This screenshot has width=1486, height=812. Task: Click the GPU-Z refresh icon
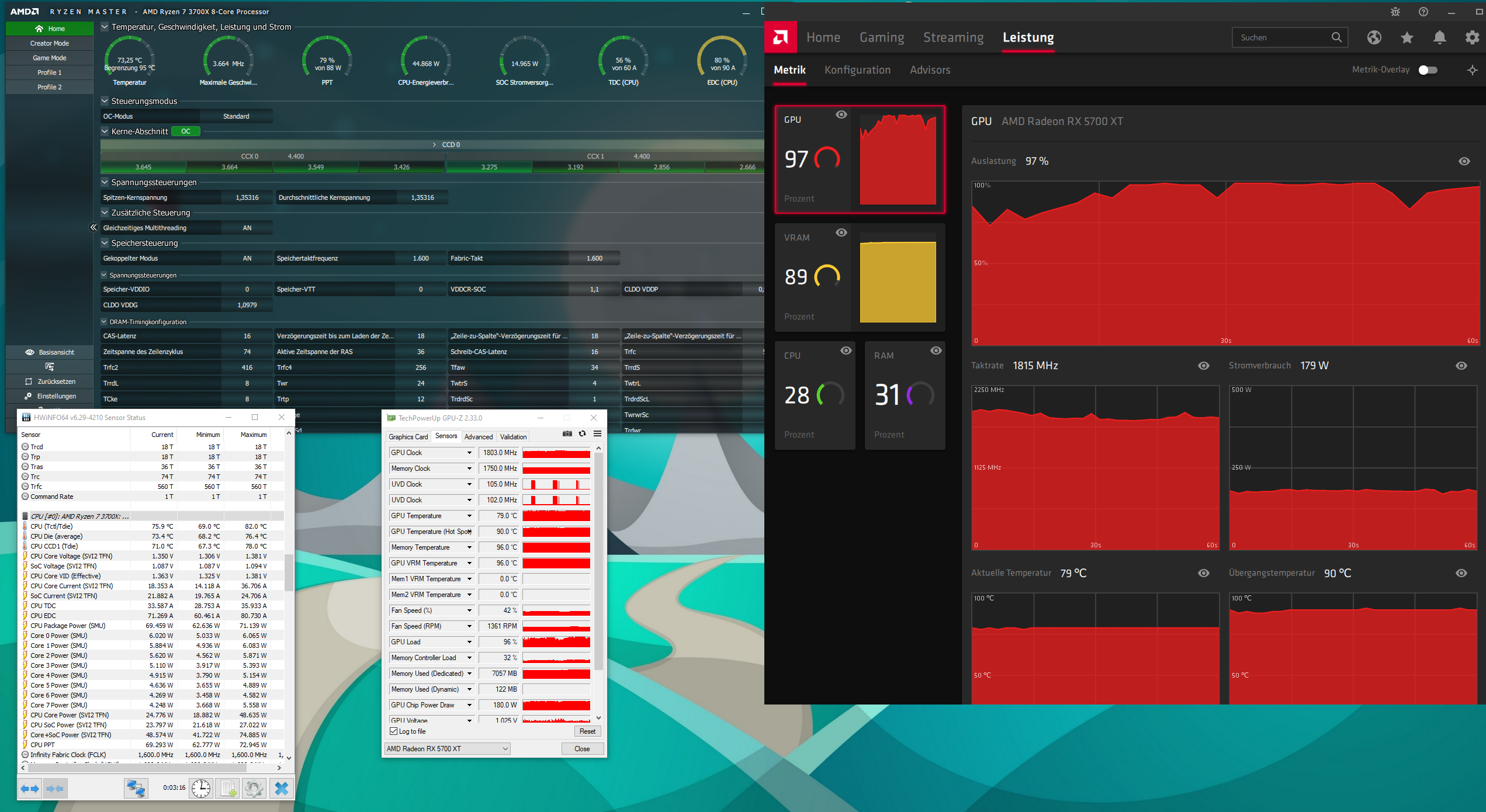(582, 433)
